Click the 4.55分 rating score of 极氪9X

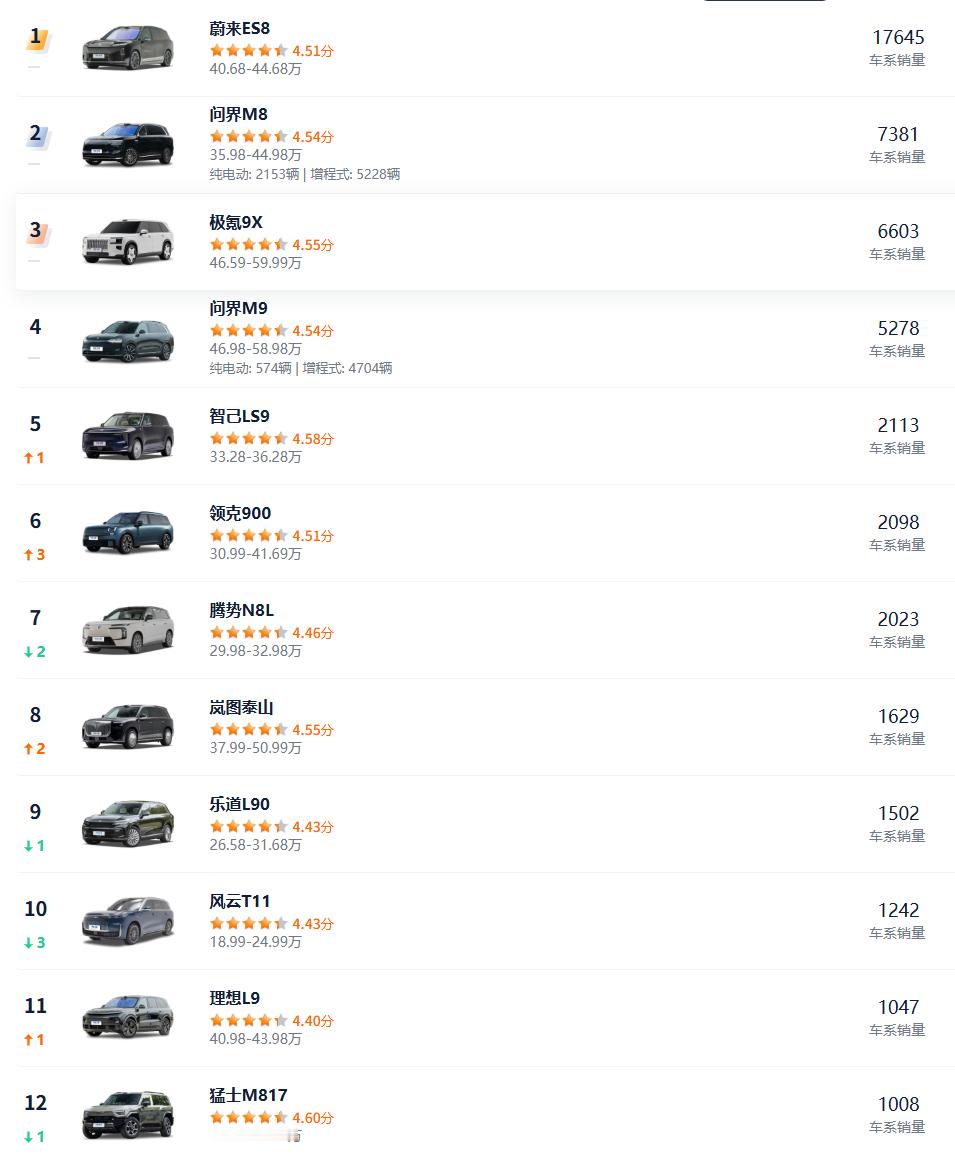[x=313, y=245]
